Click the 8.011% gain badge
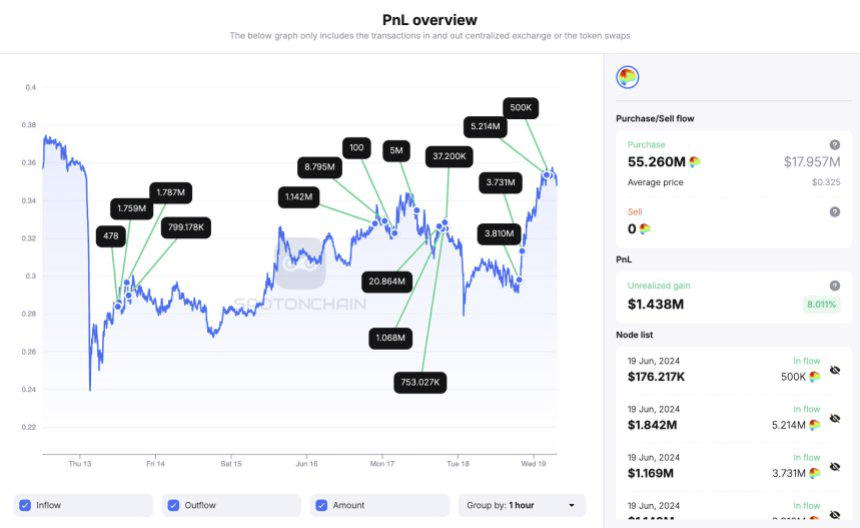Screen dimensions: 860x528 click(820, 304)
